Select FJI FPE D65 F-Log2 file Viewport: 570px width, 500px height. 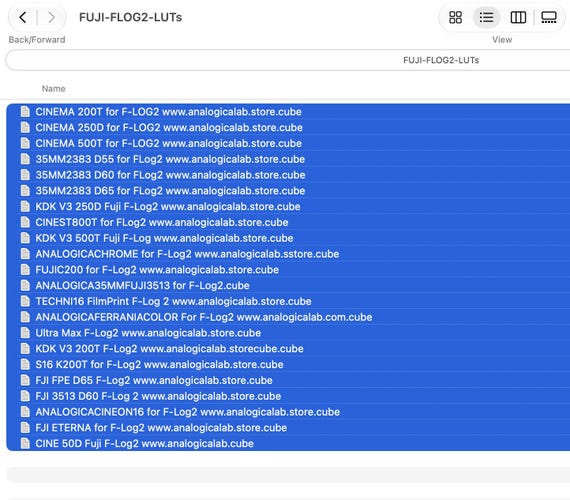[x=288, y=380]
